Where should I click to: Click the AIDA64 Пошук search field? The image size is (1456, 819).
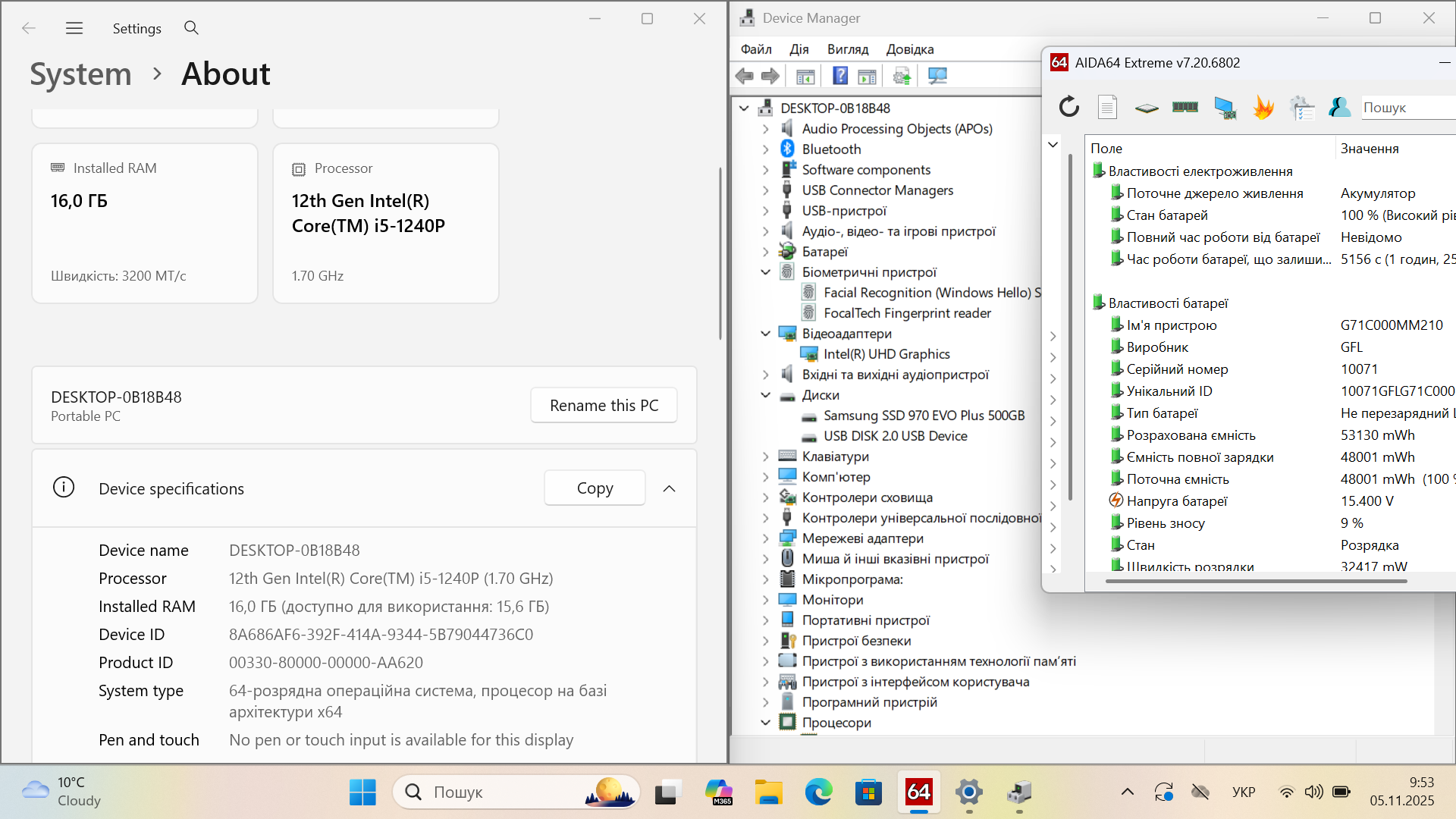(1407, 108)
